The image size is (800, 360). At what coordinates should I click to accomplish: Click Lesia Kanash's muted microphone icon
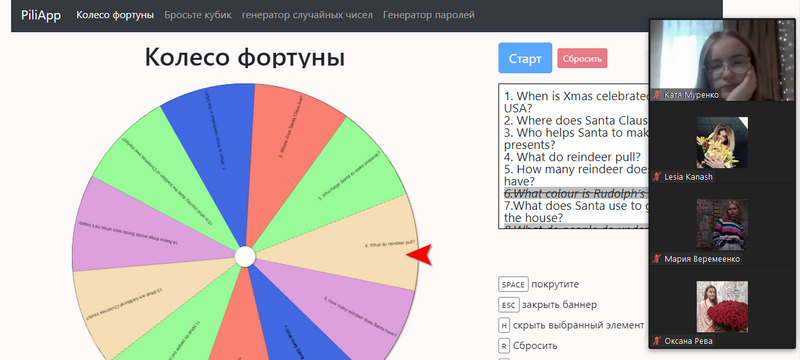tap(657, 177)
